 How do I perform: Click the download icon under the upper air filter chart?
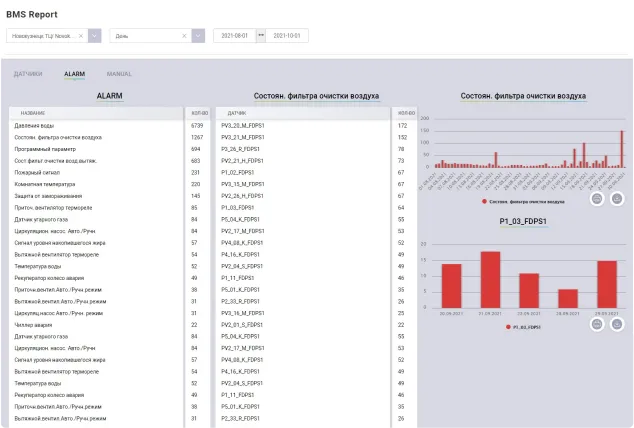616,198
